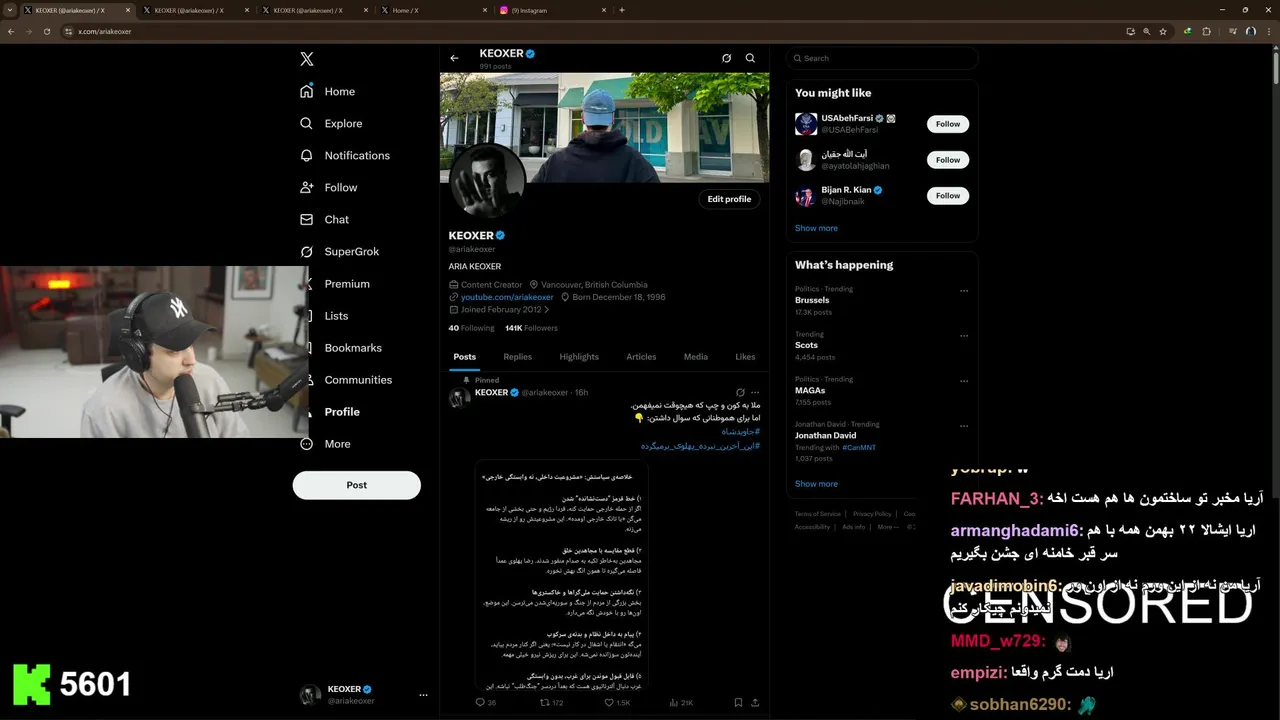Viewport: 1280px width, 720px height.
Task: Click the white Post button
Action: (357, 485)
